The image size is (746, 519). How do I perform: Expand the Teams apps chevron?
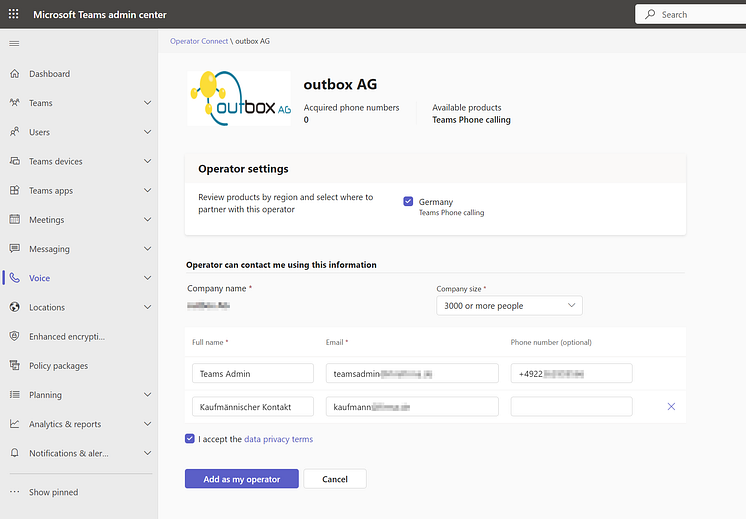147,190
